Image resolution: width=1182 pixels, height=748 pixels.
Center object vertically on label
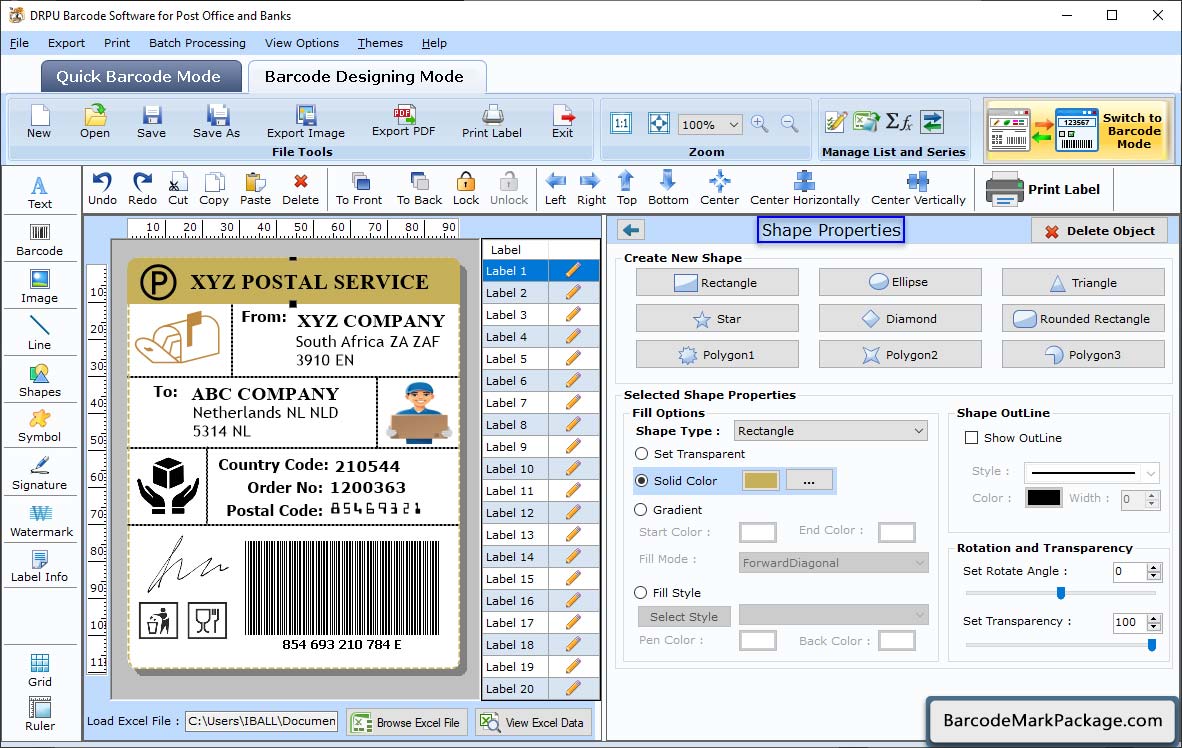918,189
